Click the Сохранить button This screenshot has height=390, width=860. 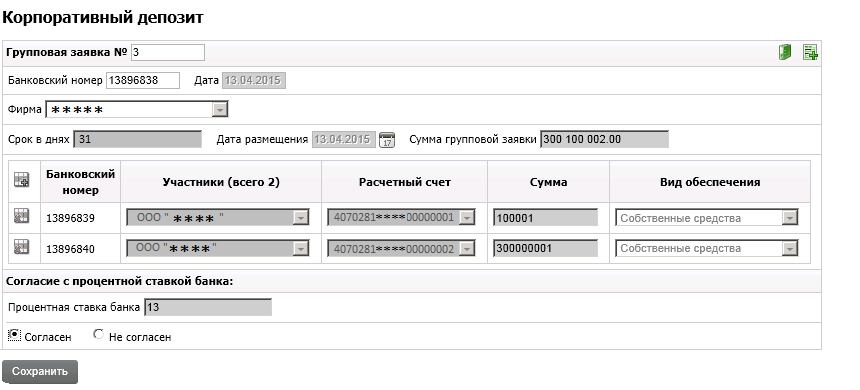40,371
